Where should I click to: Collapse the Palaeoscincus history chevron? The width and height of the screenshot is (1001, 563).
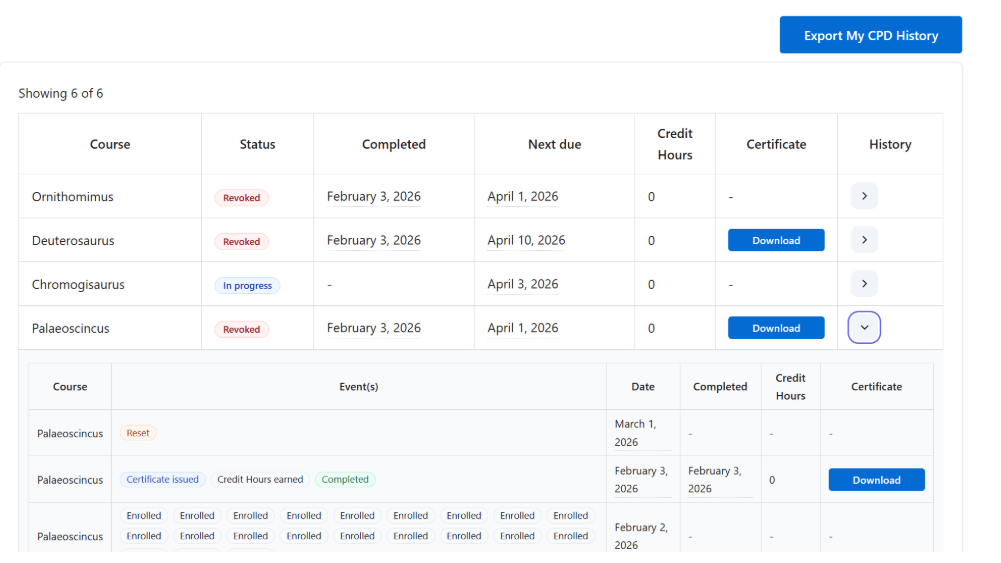coord(864,328)
